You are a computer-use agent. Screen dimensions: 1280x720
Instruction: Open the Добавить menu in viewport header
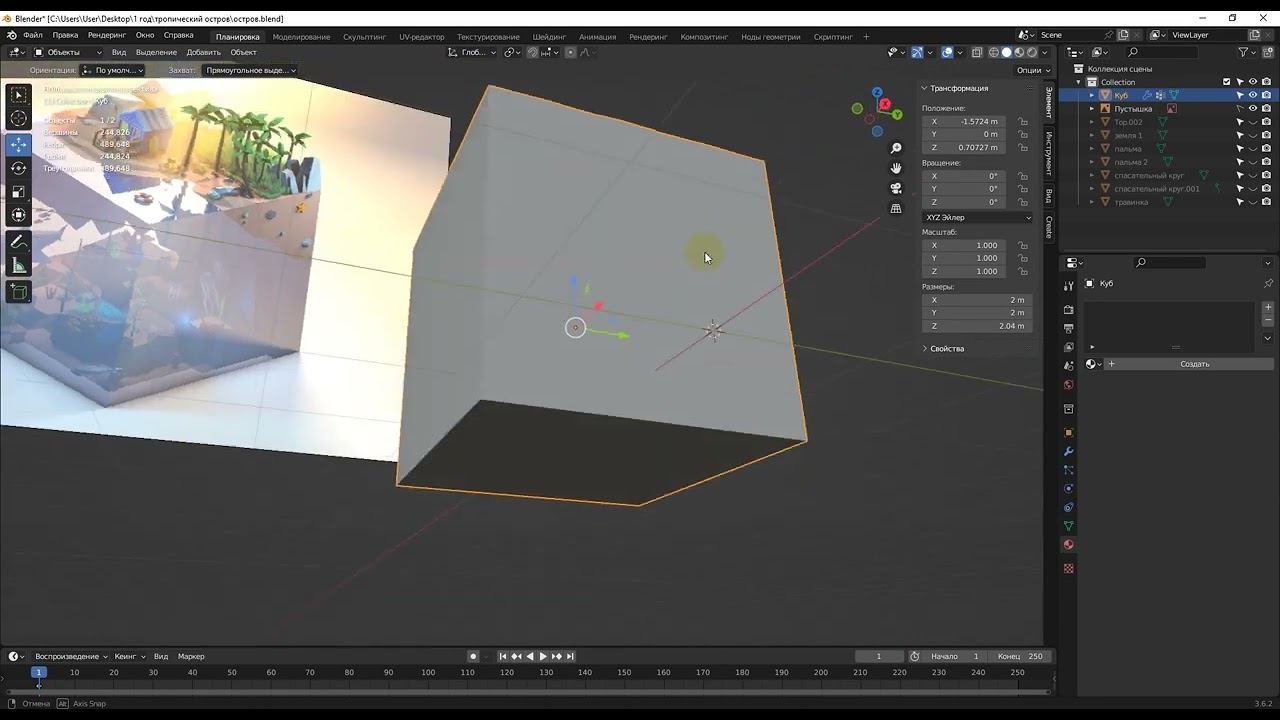pos(204,52)
